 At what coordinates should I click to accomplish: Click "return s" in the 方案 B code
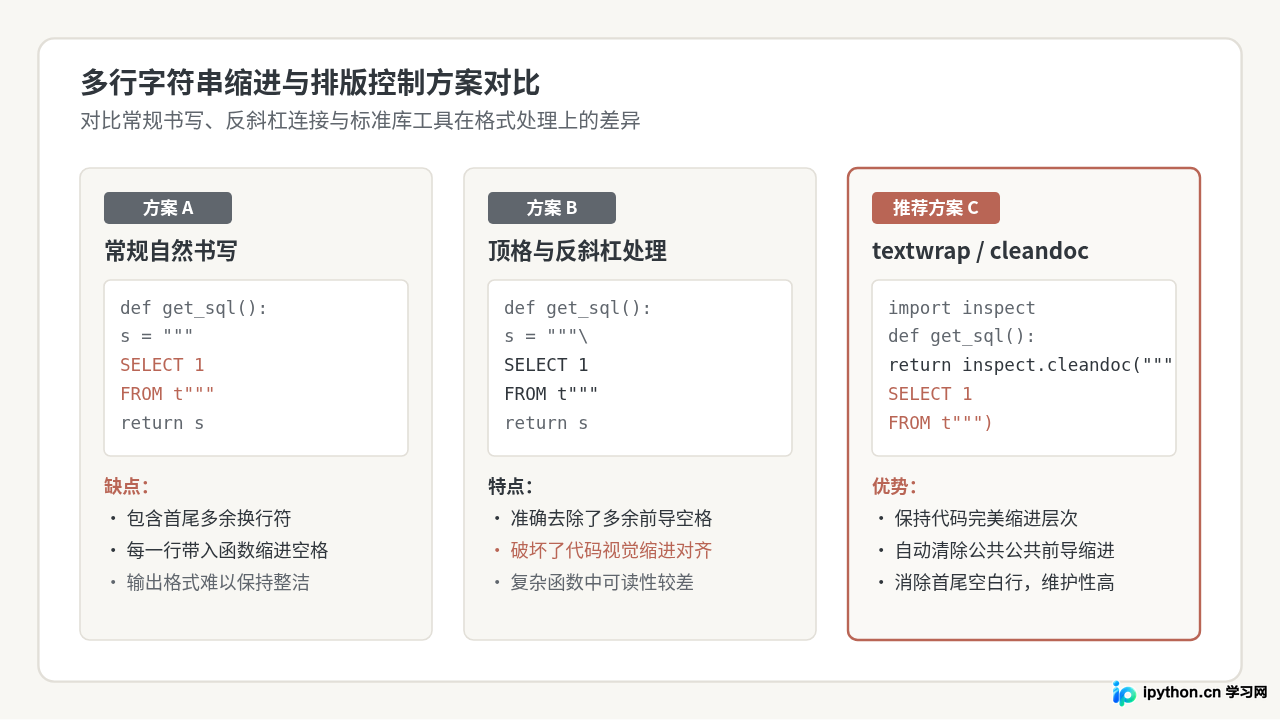(546, 423)
